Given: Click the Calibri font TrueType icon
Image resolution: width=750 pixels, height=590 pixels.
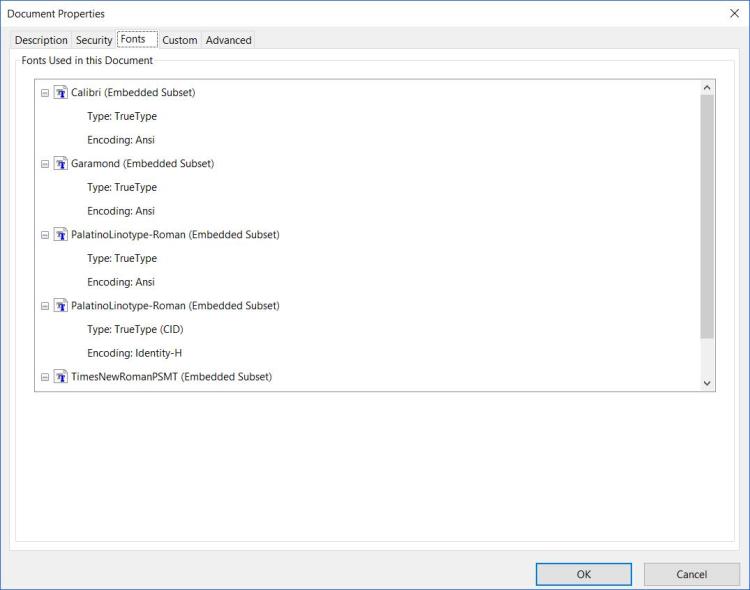Looking at the screenshot, I should tap(60, 93).
